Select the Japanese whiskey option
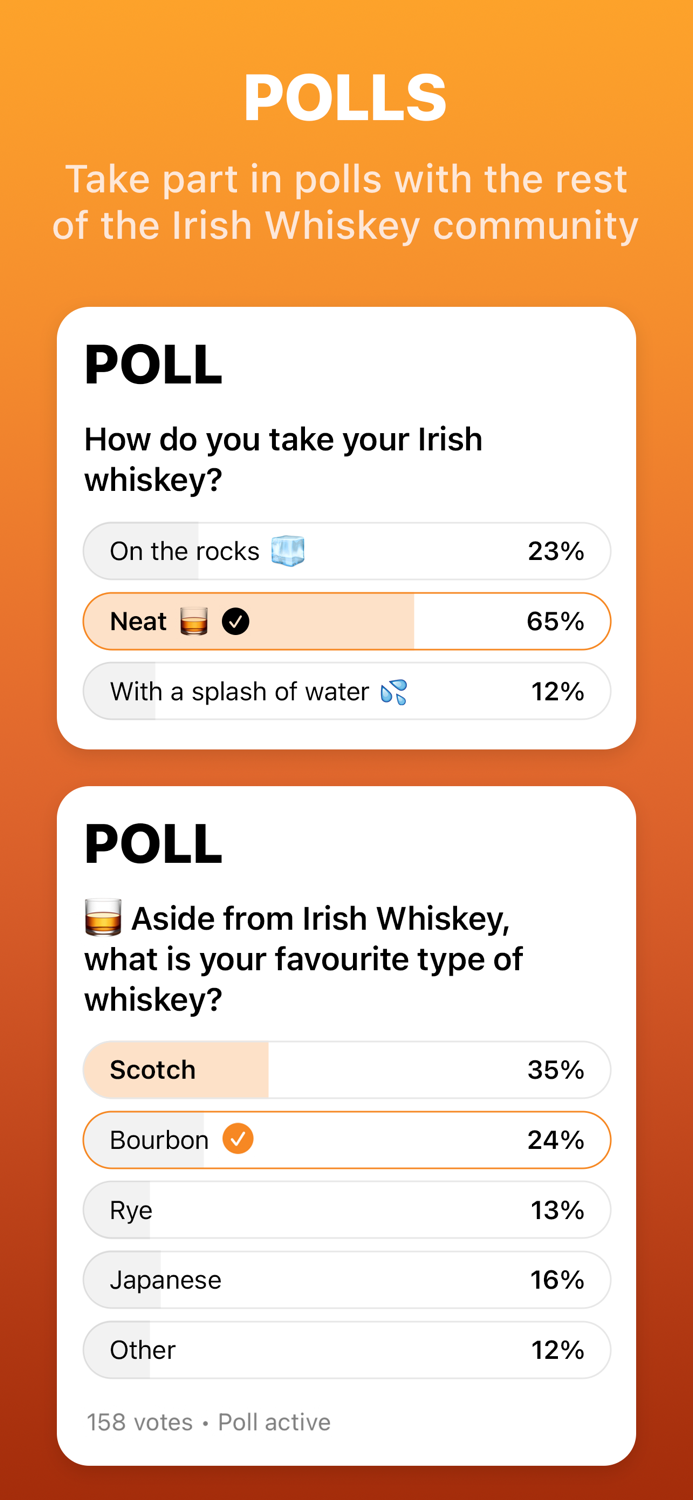Image resolution: width=693 pixels, height=1500 pixels. point(347,1280)
